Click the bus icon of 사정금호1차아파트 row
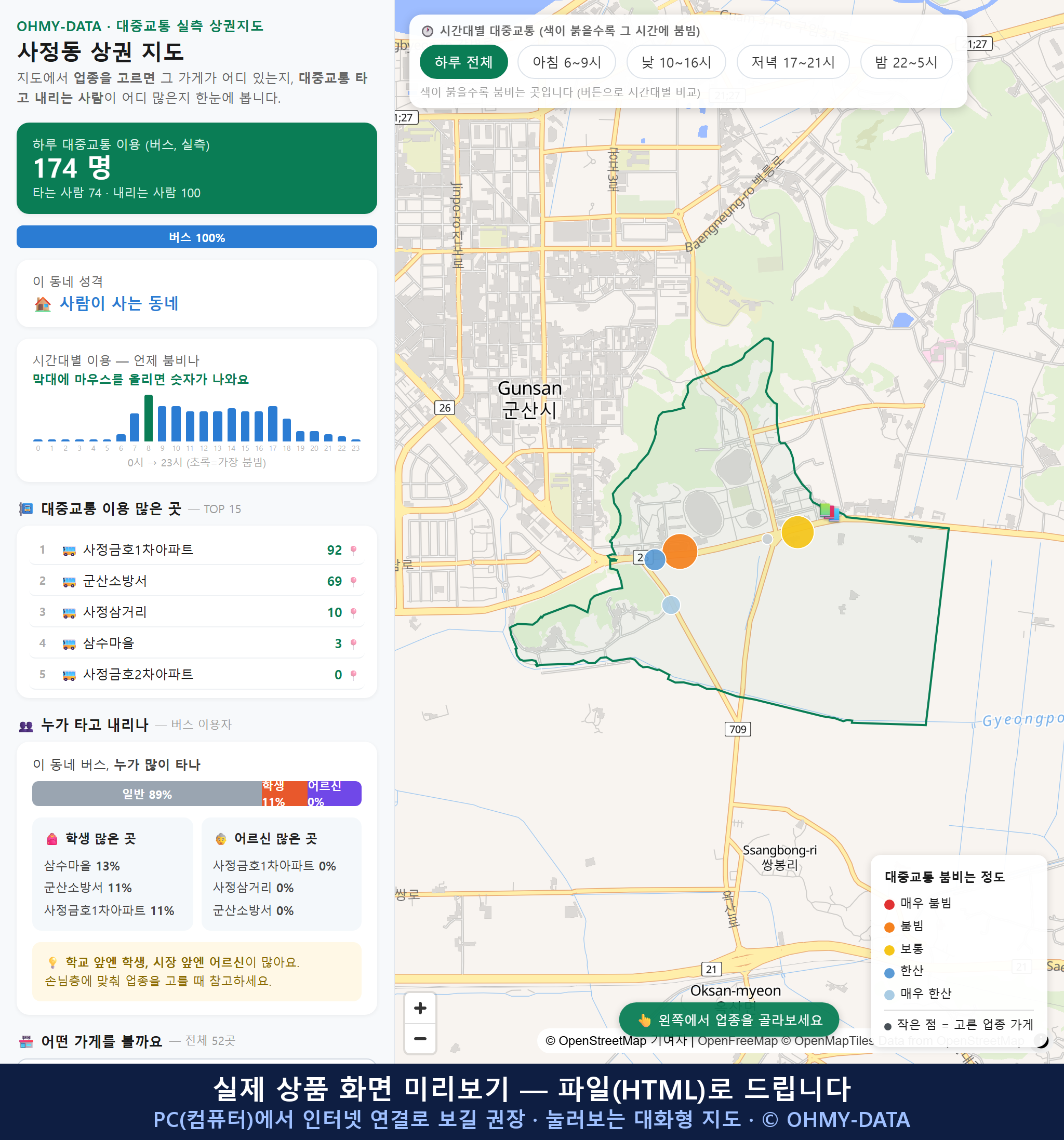The height and width of the screenshot is (1140, 1064). 69,551
